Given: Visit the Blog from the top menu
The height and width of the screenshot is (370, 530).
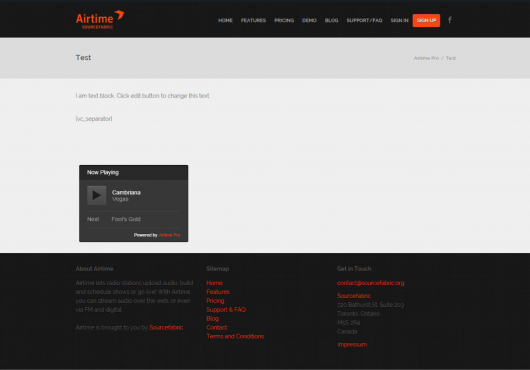Looking at the screenshot, I should pos(331,20).
